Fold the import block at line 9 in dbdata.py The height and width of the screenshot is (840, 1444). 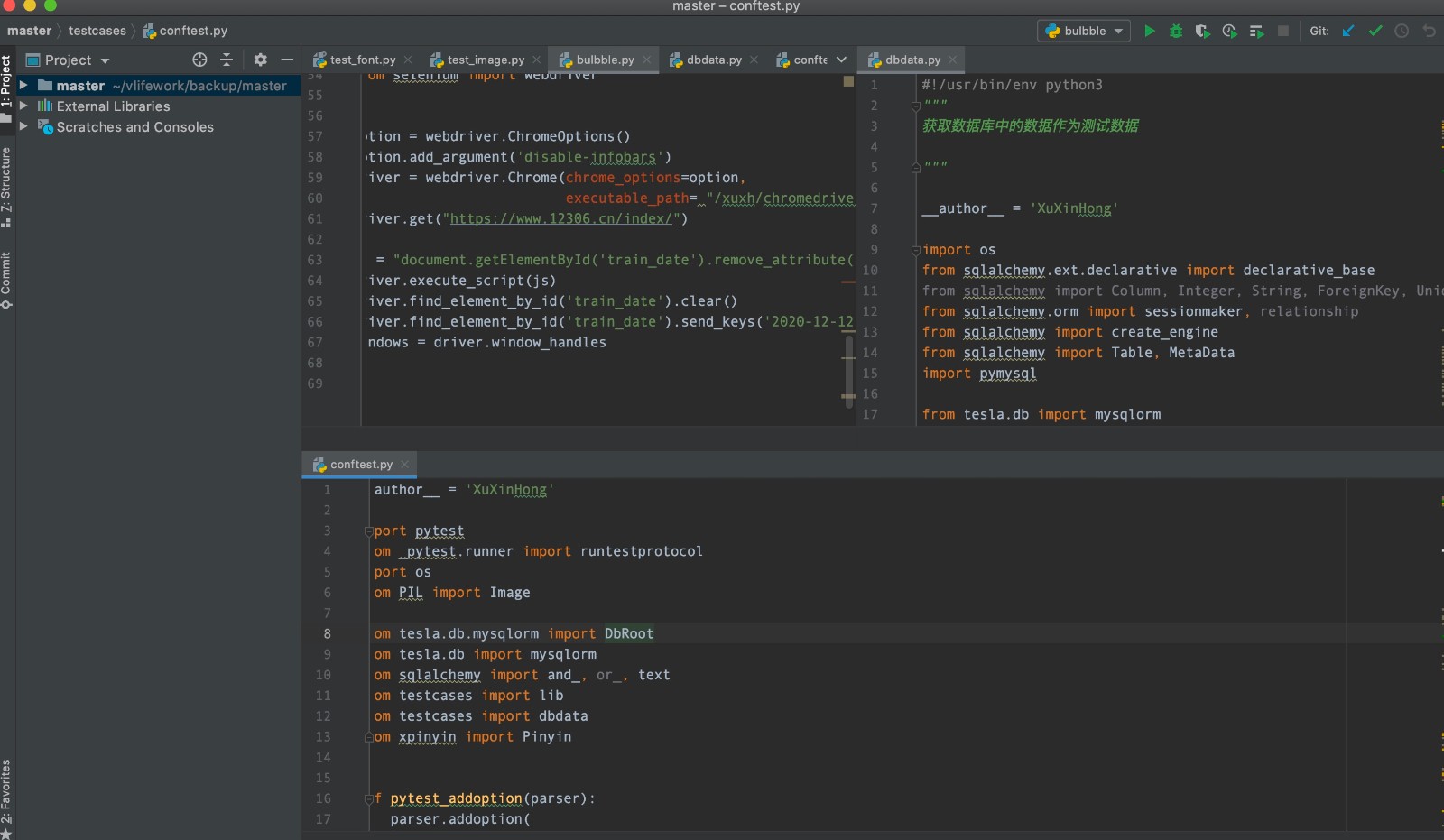click(x=915, y=250)
